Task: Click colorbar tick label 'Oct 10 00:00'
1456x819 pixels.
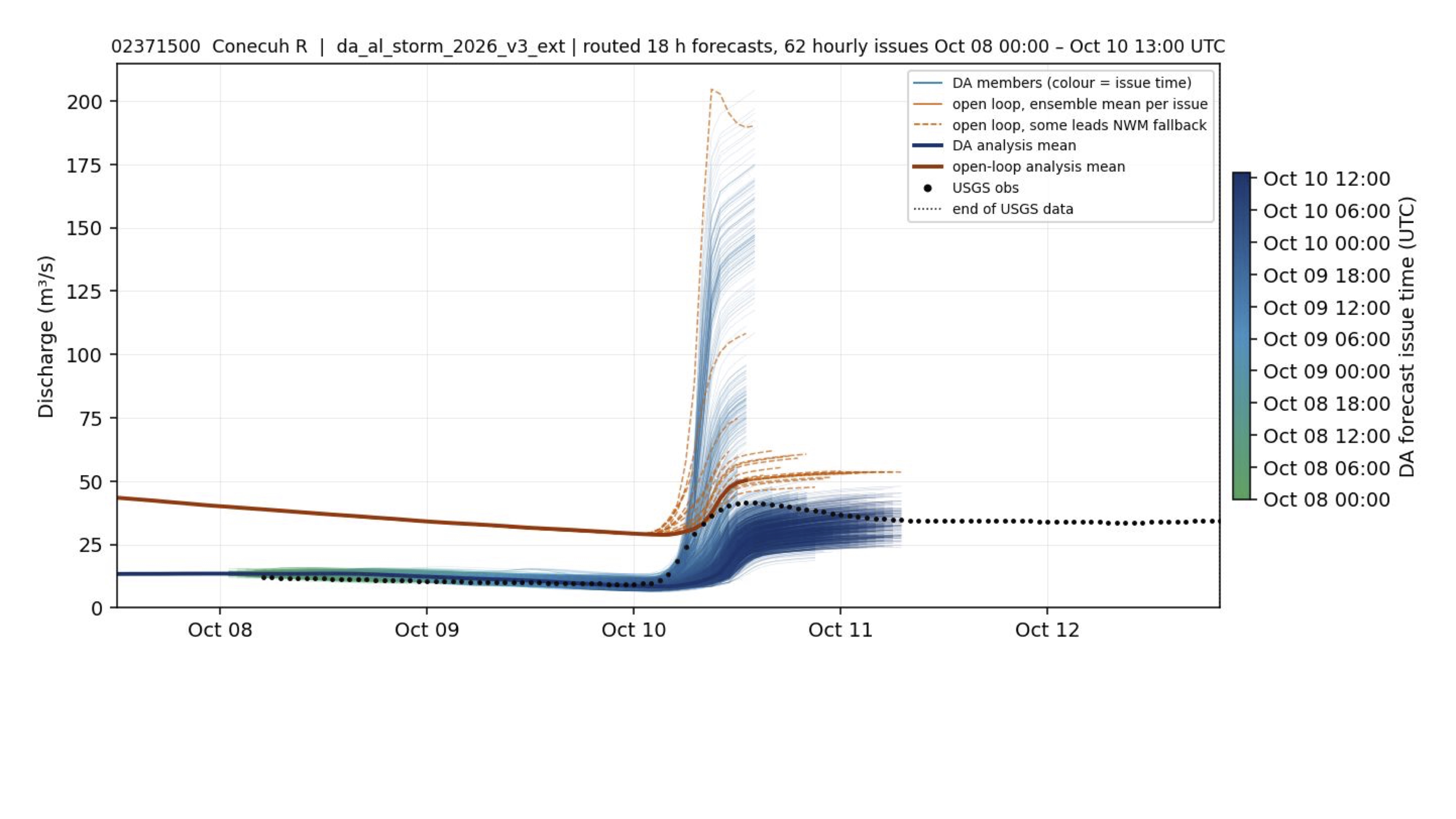Action: coord(1327,243)
